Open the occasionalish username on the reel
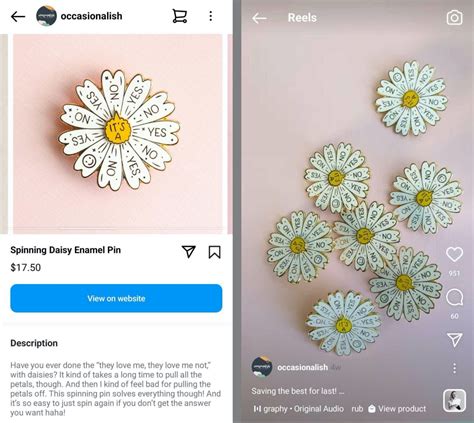The height and width of the screenshot is (423, 474). (302, 367)
